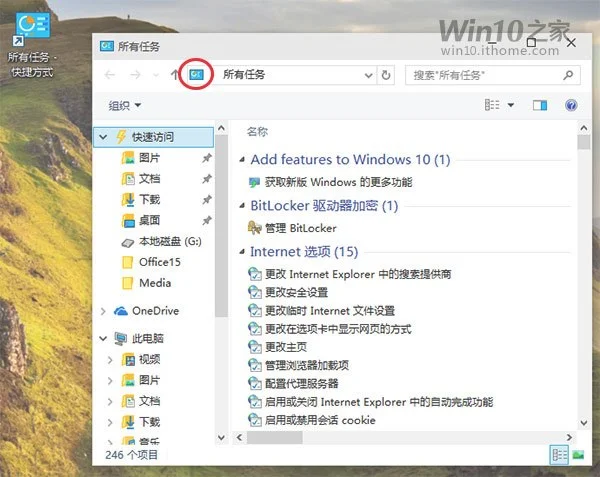600x477 pixels.
Task: Click the search magnifier icon
Action: [x=568, y=75]
